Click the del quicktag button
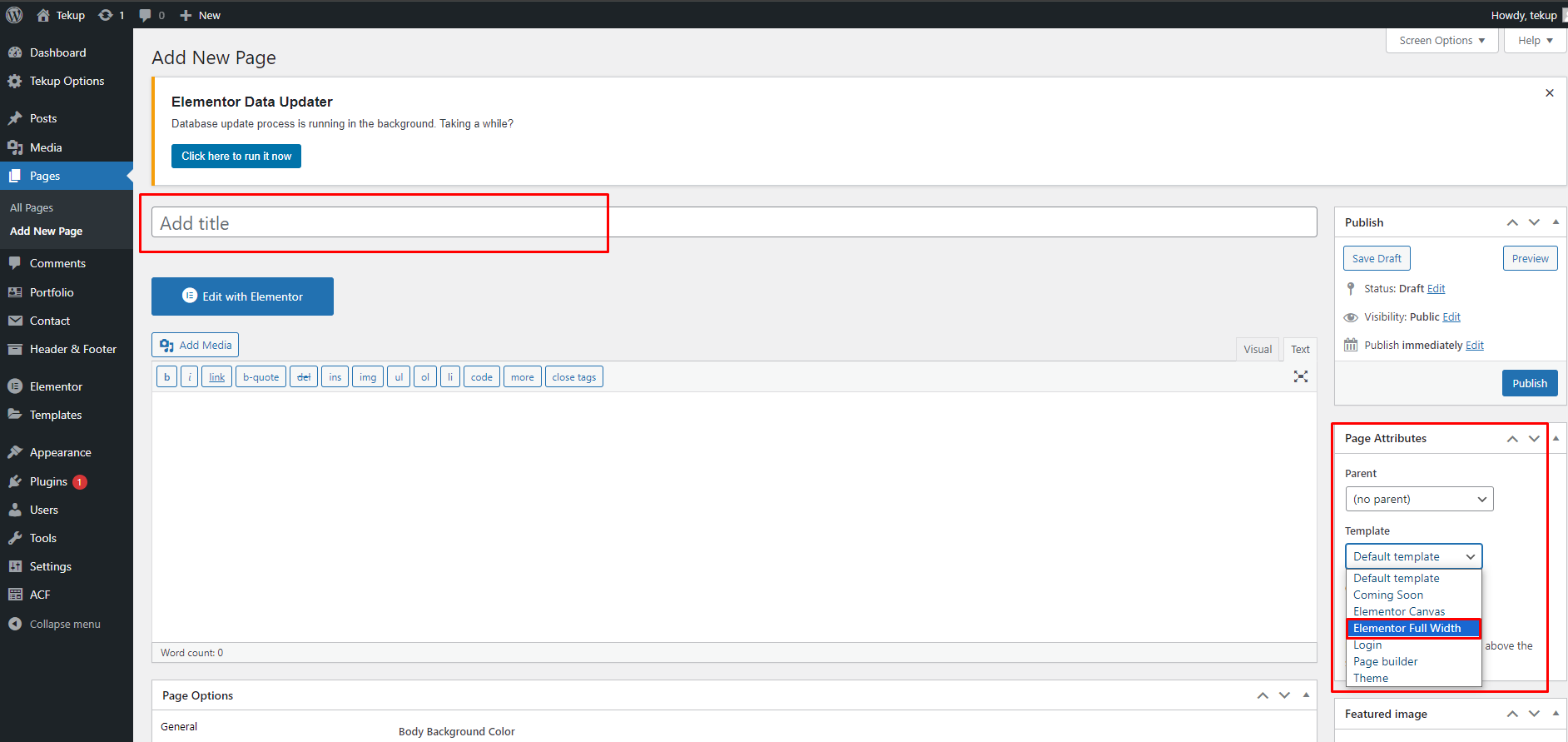The image size is (1568, 742). click(x=304, y=377)
